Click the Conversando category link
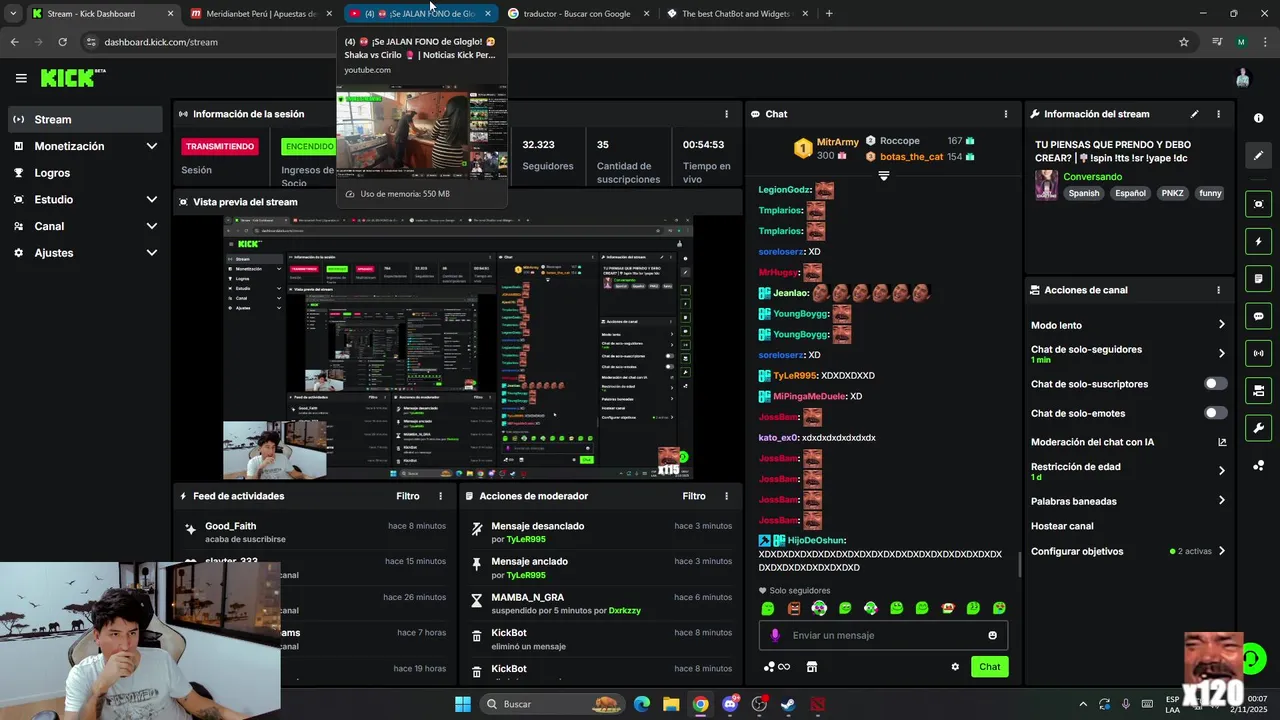The height and width of the screenshot is (720, 1280). 1092,177
